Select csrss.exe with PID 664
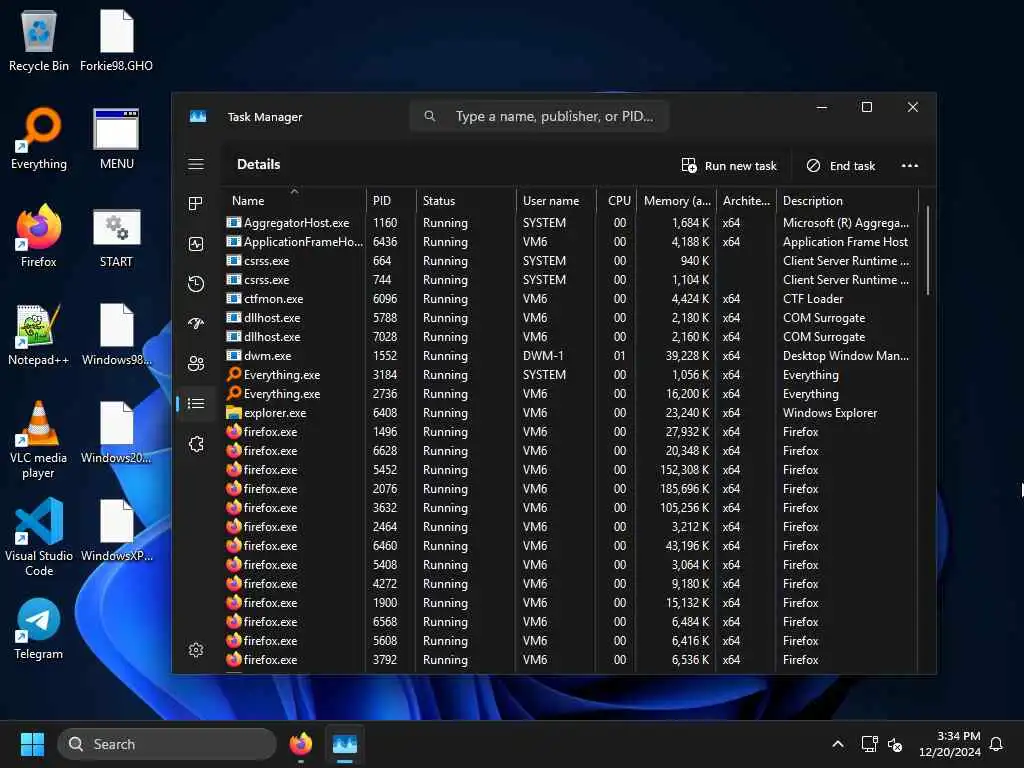1024x768 pixels. pos(571,261)
